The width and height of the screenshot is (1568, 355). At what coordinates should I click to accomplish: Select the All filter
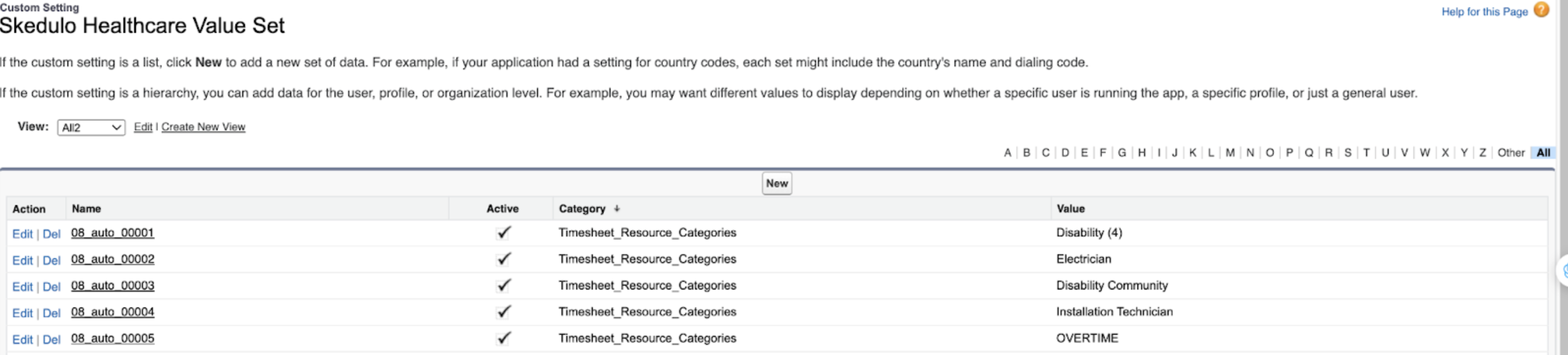pyautogui.click(x=1543, y=153)
